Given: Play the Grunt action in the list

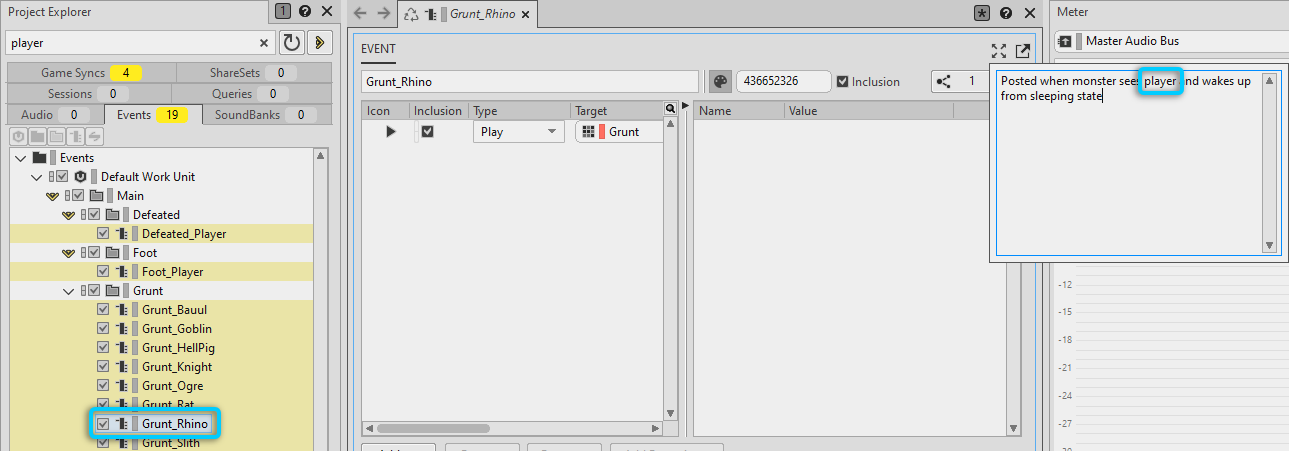Looking at the screenshot, I should [x=390, y=132].
